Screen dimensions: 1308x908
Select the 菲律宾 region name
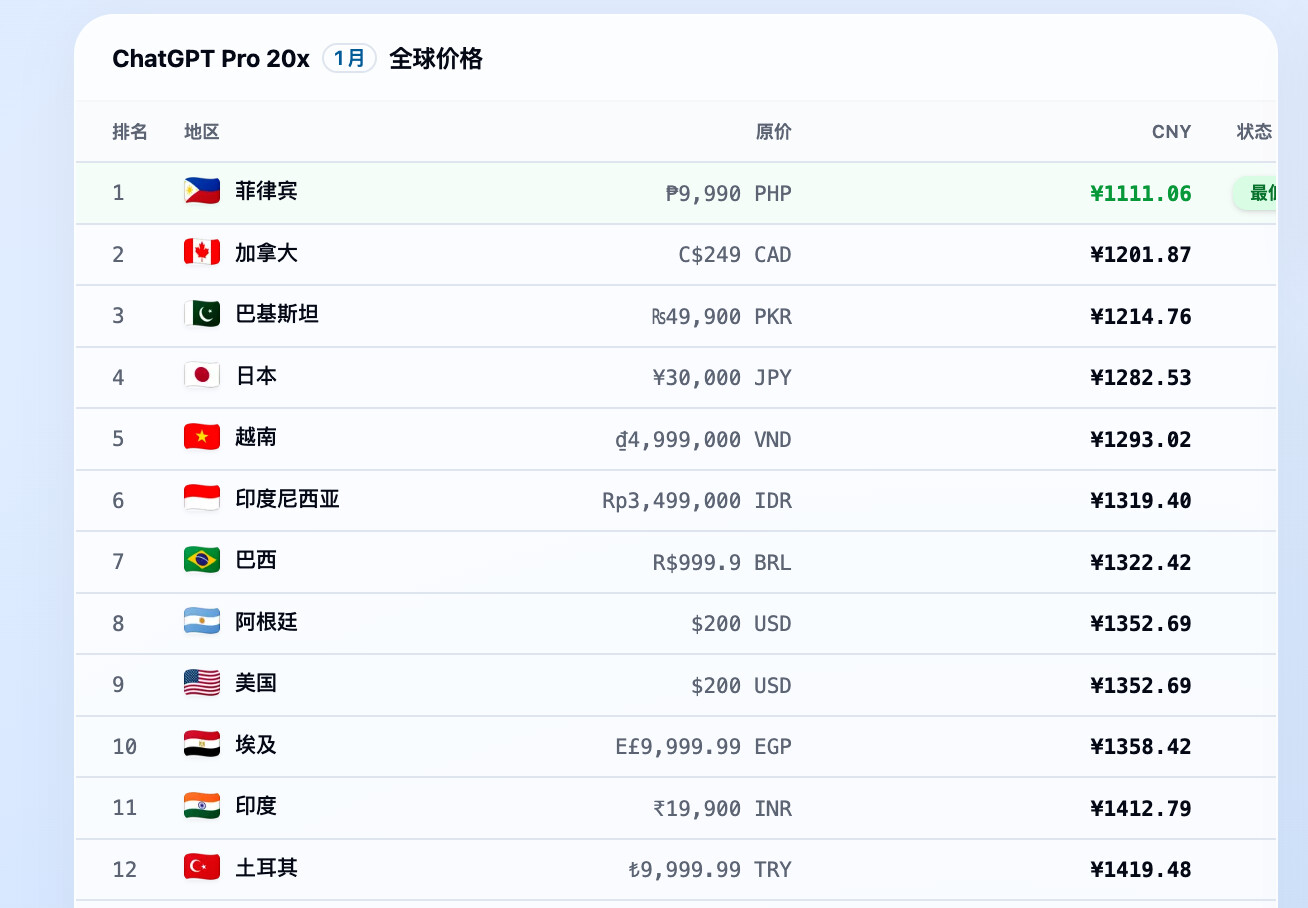coord(266,191)
